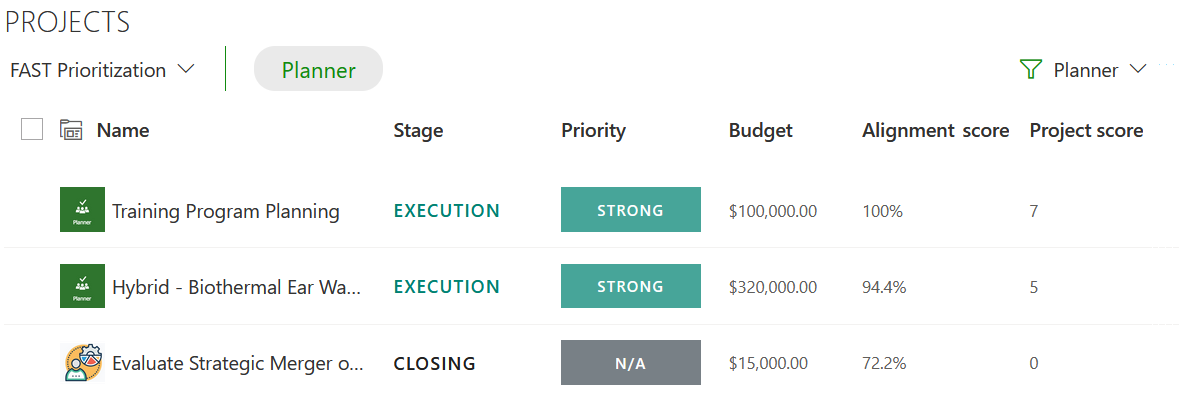Click the project type icon in header row

pyautogui.click(x=71, y=130)
